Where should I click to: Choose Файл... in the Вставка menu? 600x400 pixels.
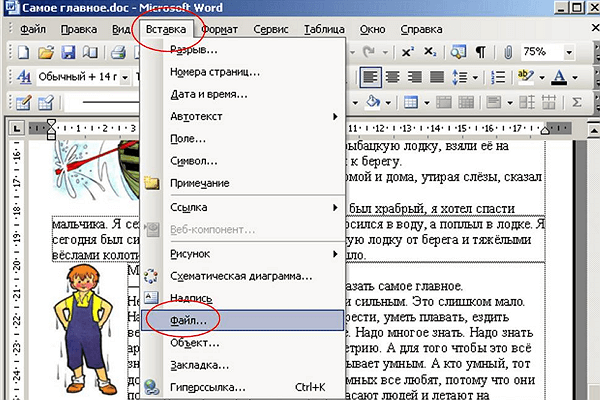click(x=243, y=320)
